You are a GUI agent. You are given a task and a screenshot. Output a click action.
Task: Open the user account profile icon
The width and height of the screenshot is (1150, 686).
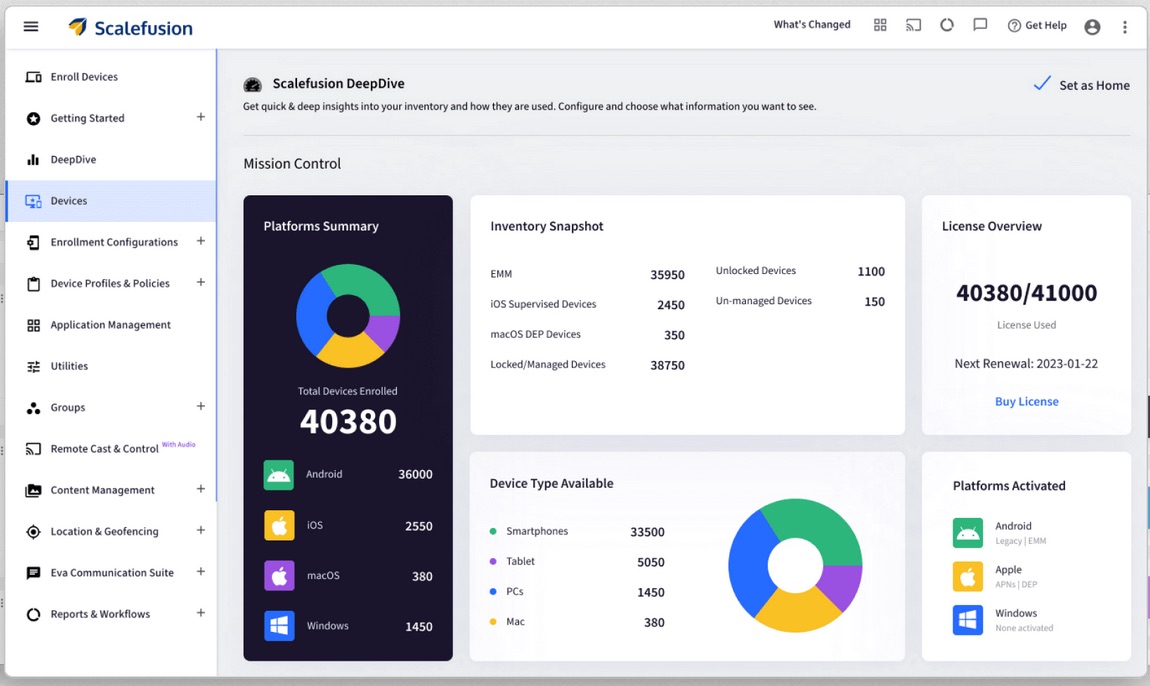(x=1092, y=27)
